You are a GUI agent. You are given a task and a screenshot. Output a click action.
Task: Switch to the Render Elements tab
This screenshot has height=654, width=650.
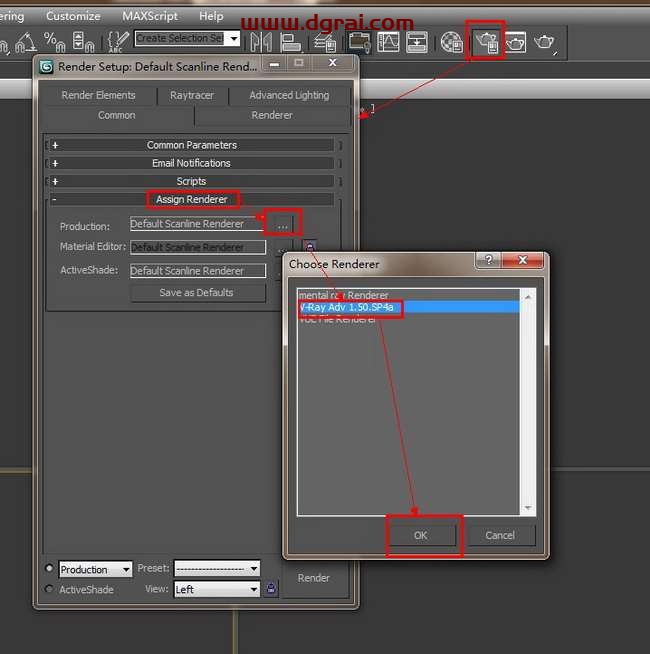[x=98, y=95]
